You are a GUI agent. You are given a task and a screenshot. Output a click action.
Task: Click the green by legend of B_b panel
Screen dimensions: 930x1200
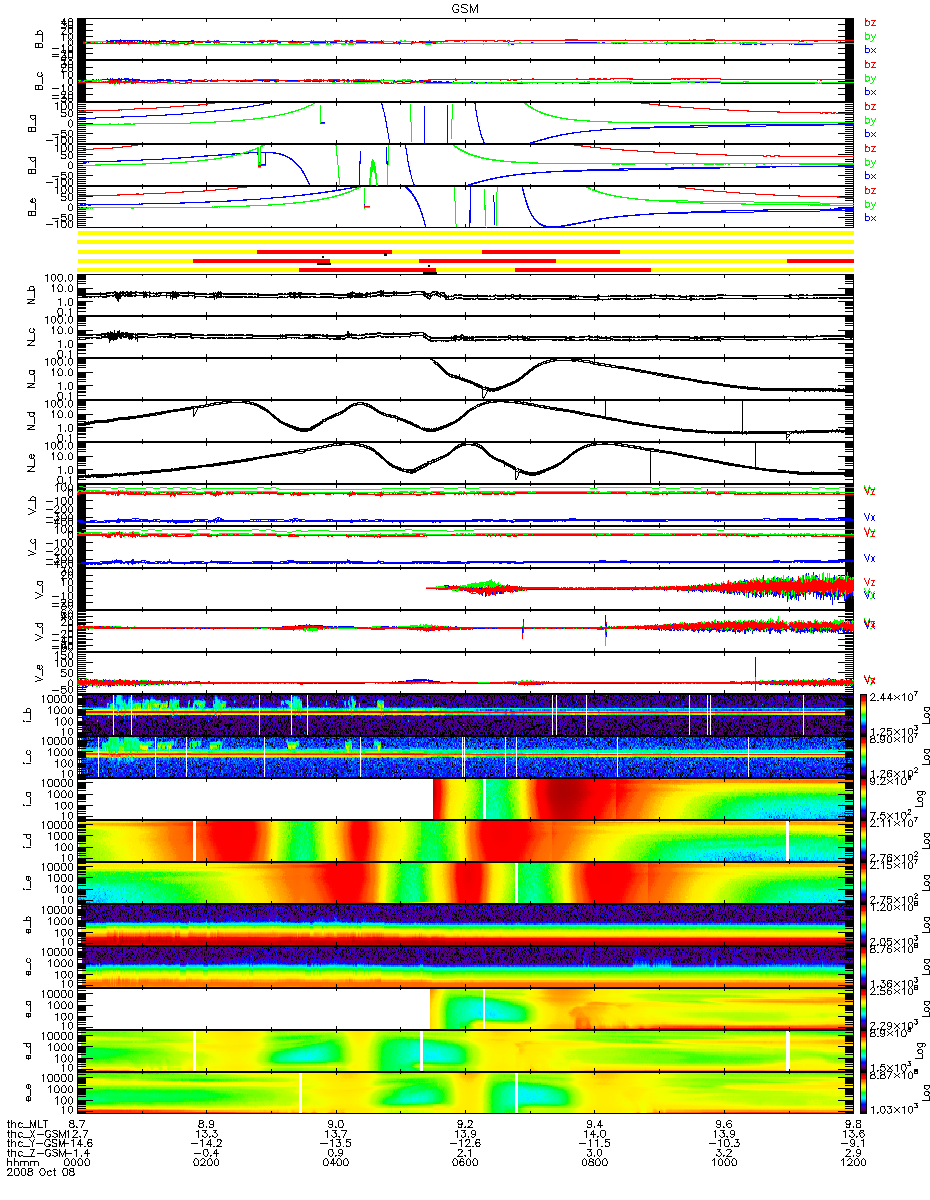(x=870, y=36)
